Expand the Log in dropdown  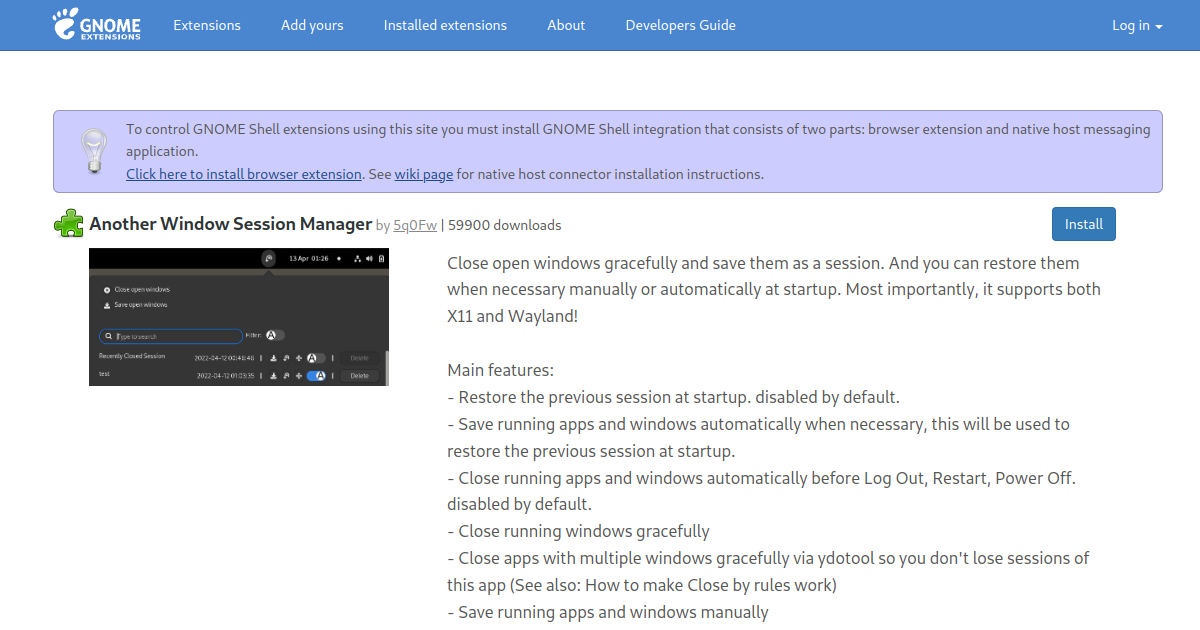tap(1137, 25)
